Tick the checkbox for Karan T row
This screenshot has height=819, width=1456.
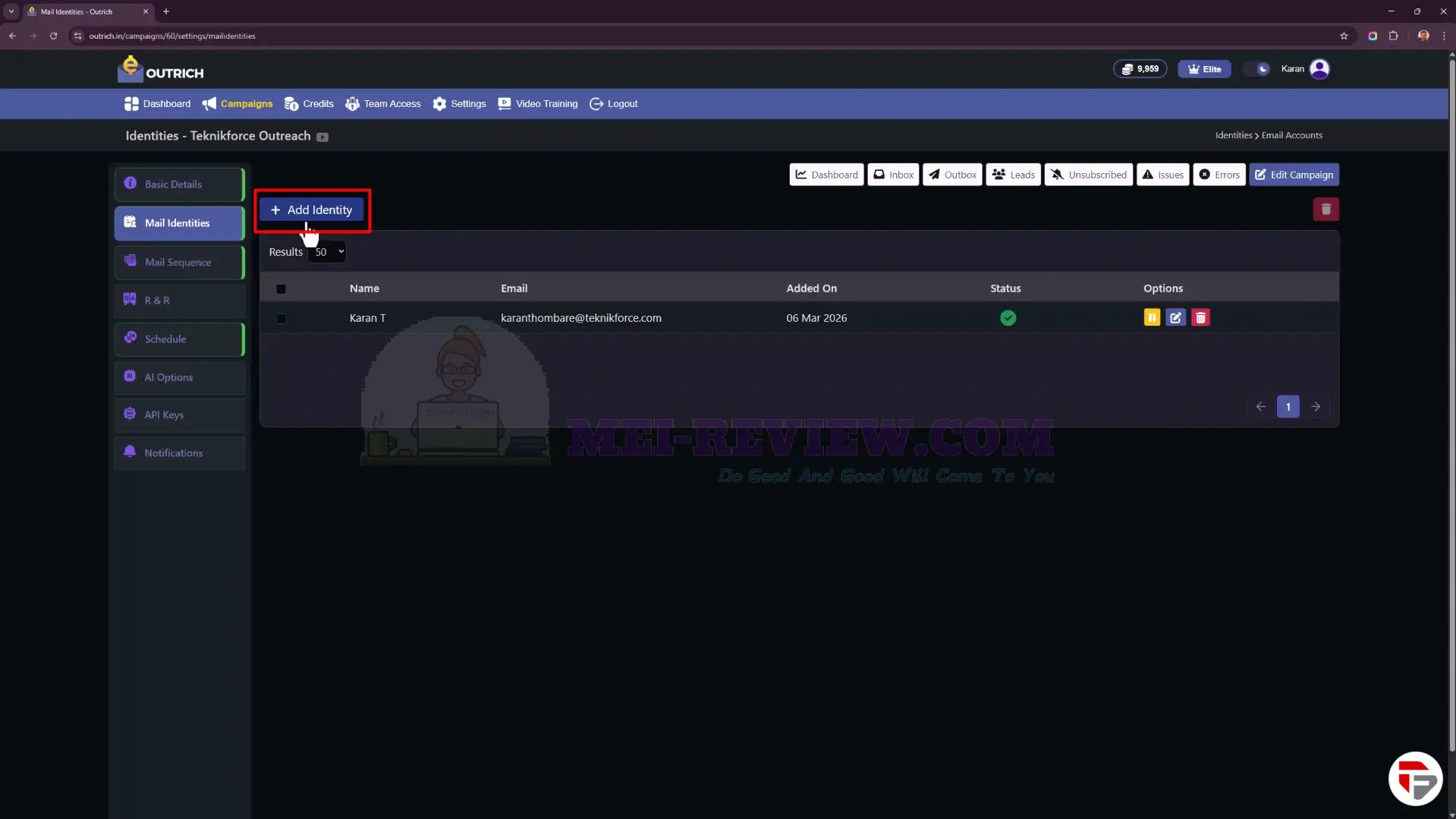coord(281,319)
